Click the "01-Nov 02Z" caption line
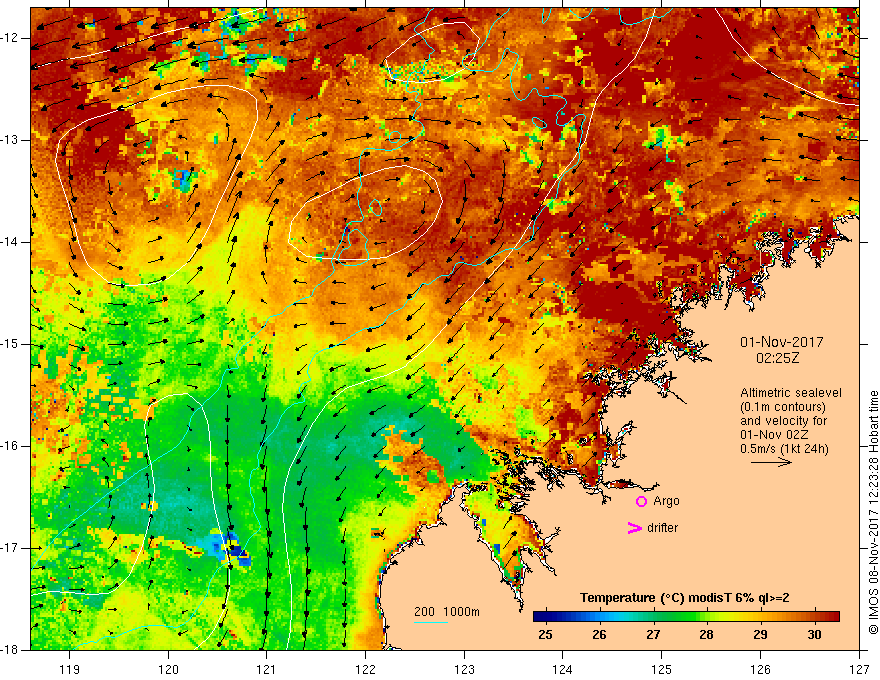 (776, 435)
